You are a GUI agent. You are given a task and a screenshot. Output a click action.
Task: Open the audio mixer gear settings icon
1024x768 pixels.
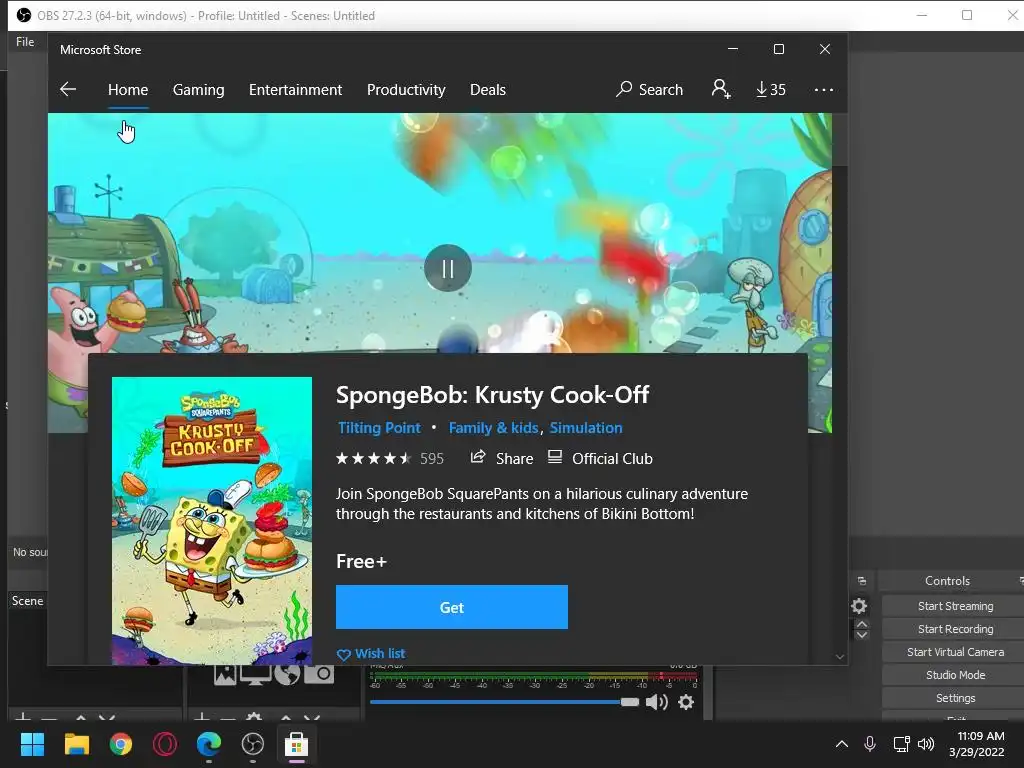tap(686, 702)
